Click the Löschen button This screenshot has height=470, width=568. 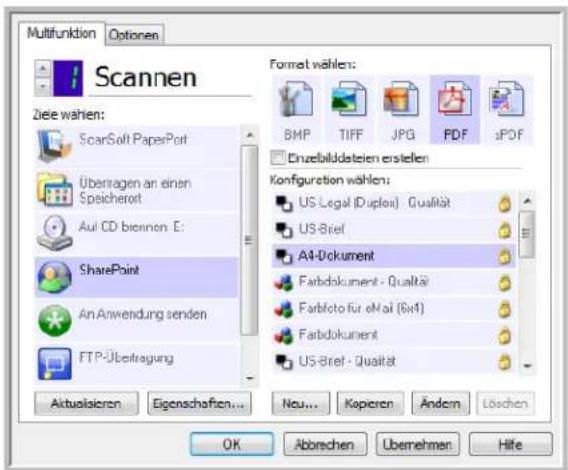pyautogui.click(x=505, y=403)
